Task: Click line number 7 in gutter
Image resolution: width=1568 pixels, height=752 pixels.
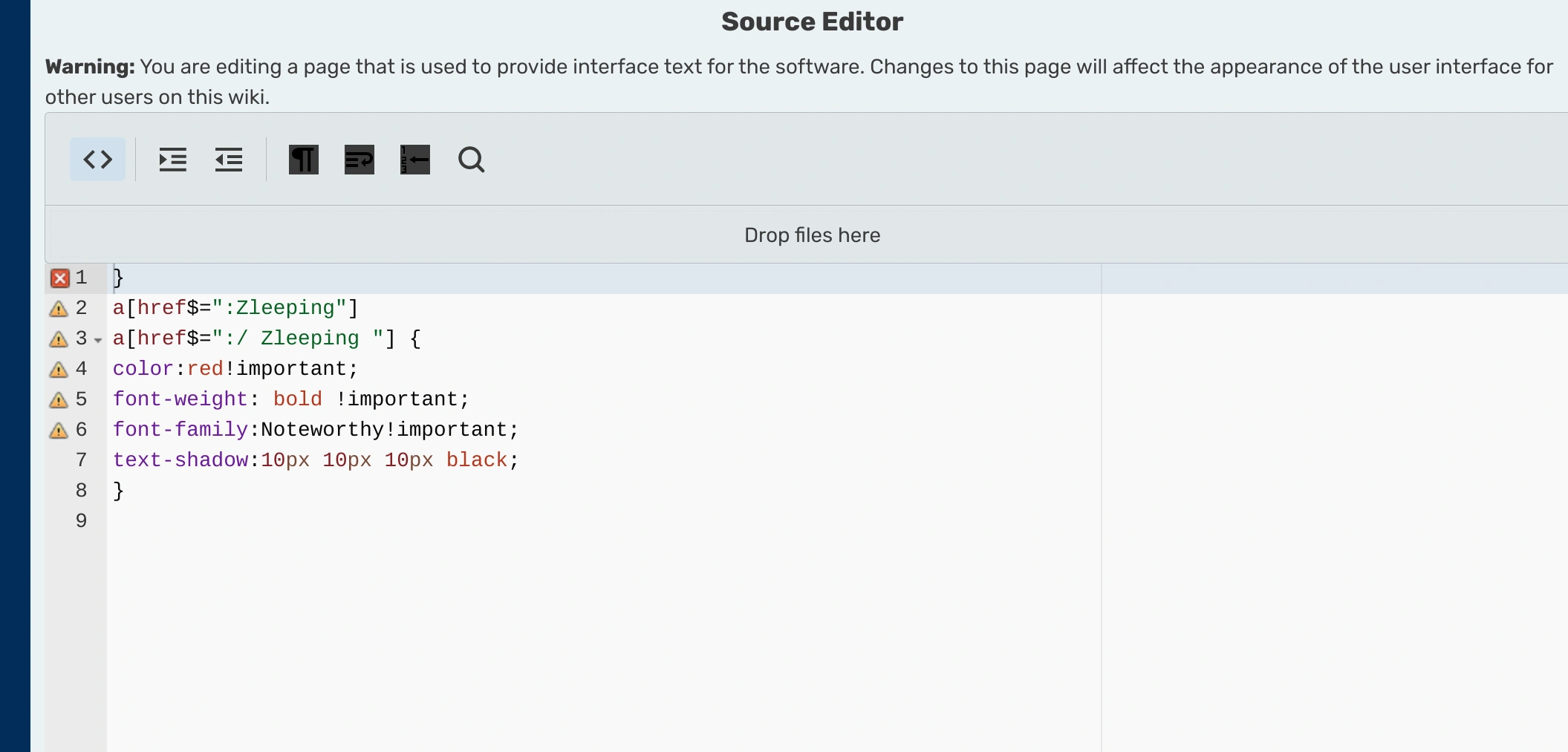Action: (81, 460)
